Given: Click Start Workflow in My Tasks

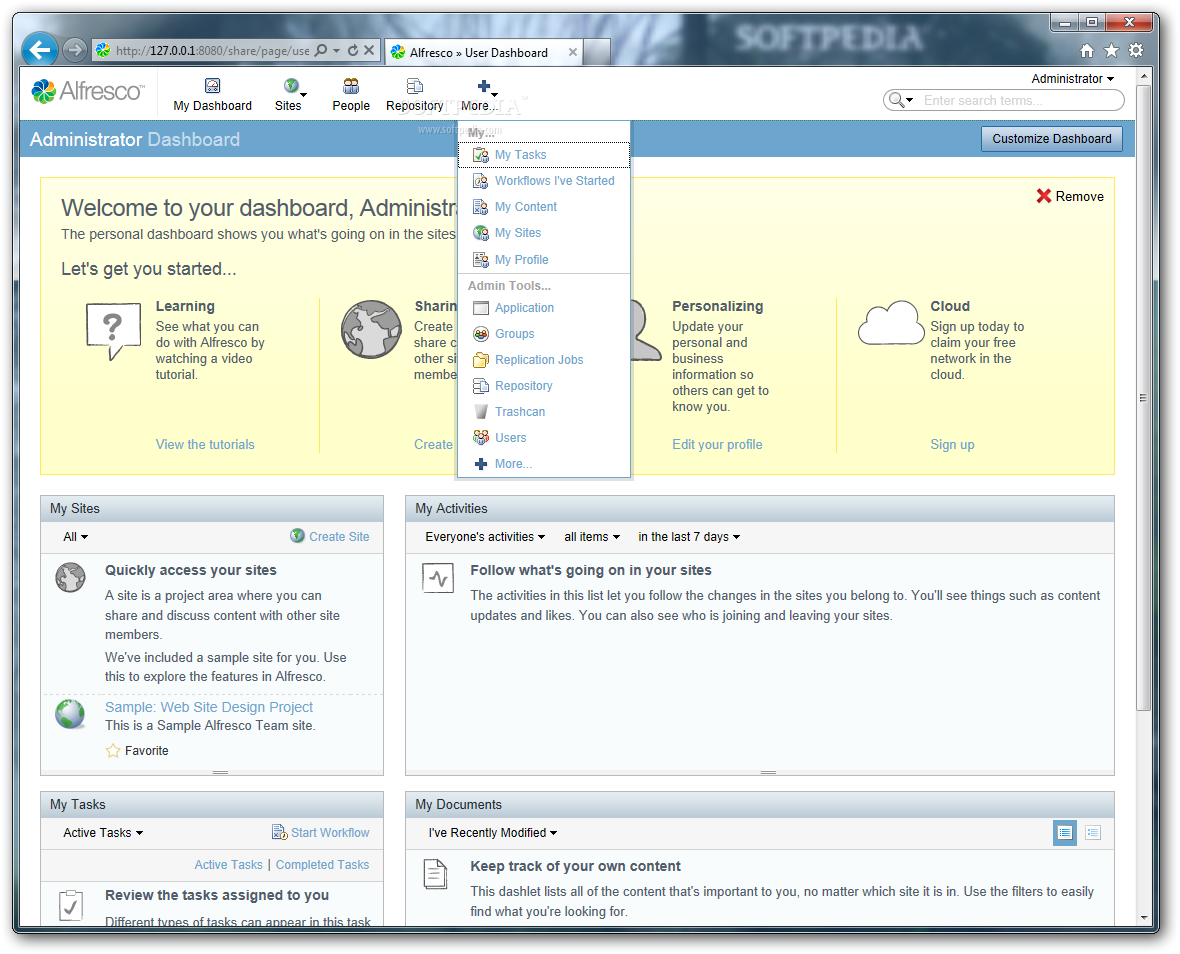Looking at the screenshot, I should tap(321, 833).
